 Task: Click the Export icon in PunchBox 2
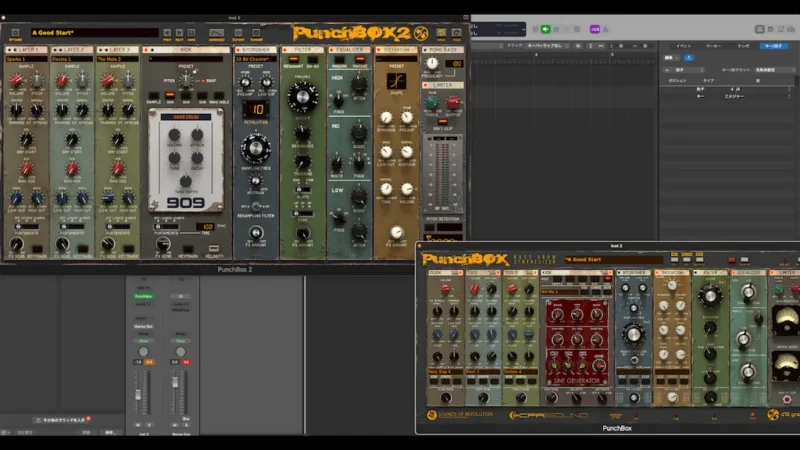click(x=238, y=33)
